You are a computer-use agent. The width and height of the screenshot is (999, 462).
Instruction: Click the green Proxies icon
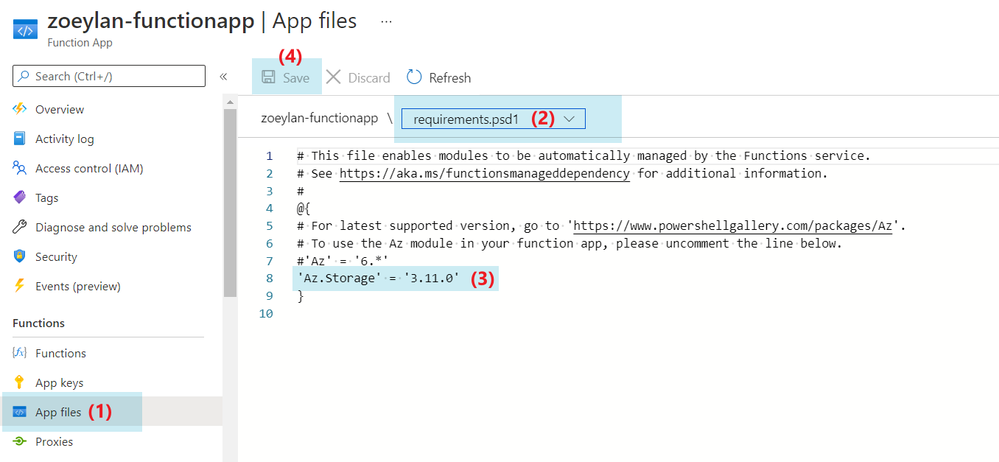pos(19,442)
